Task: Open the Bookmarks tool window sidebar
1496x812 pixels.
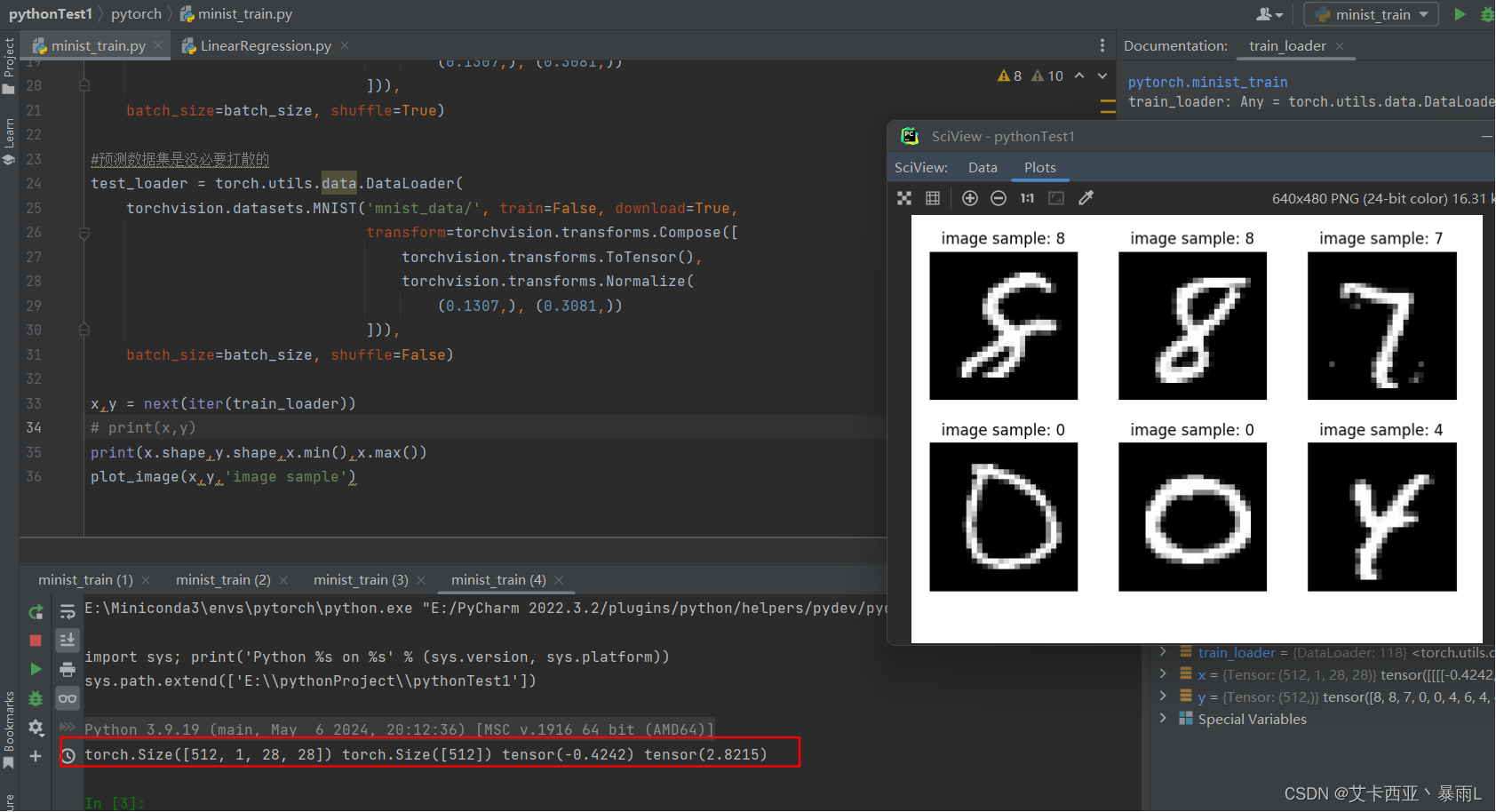Action: coord(9,730)
